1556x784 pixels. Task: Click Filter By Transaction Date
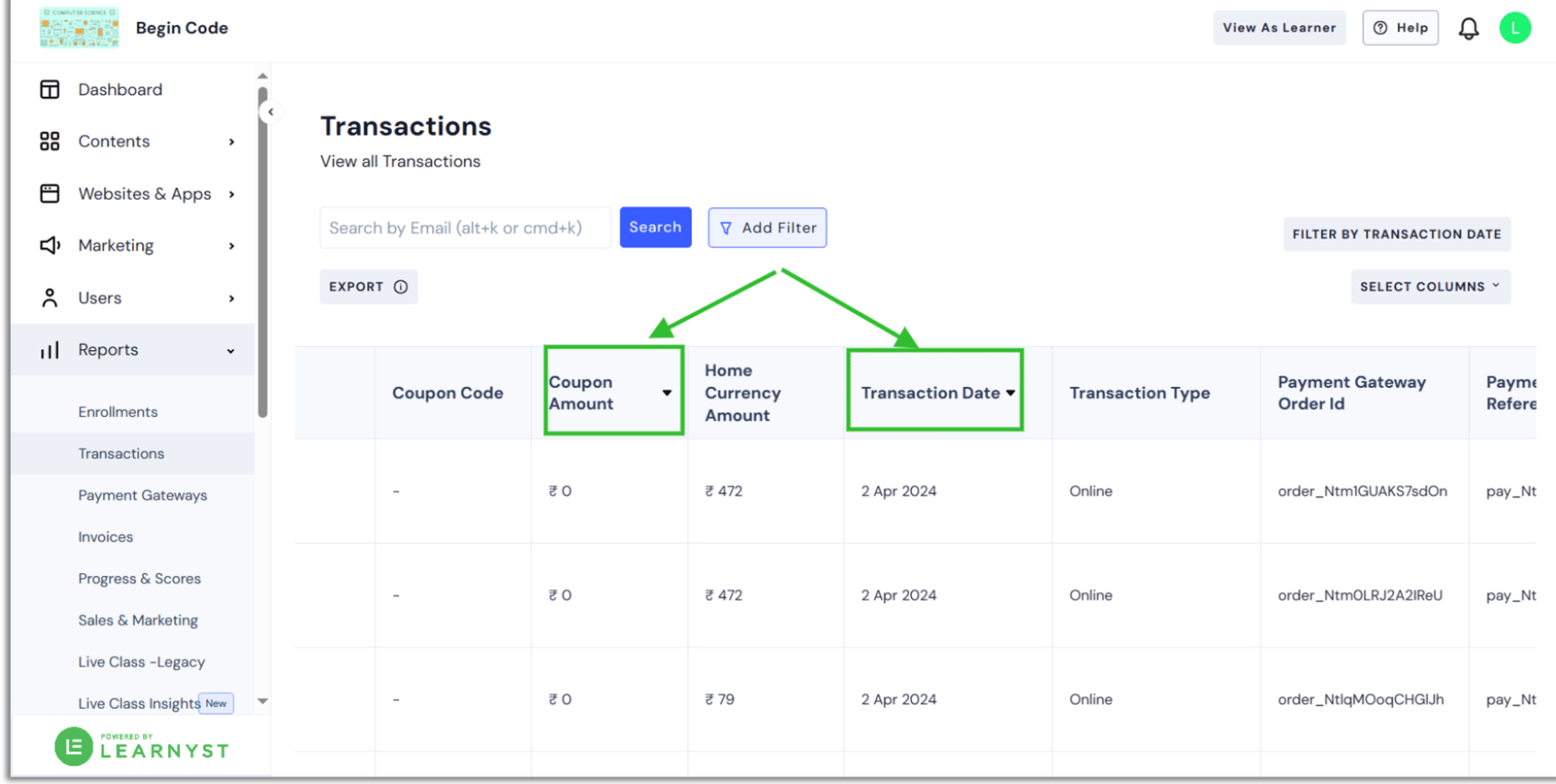[1396, 233]
